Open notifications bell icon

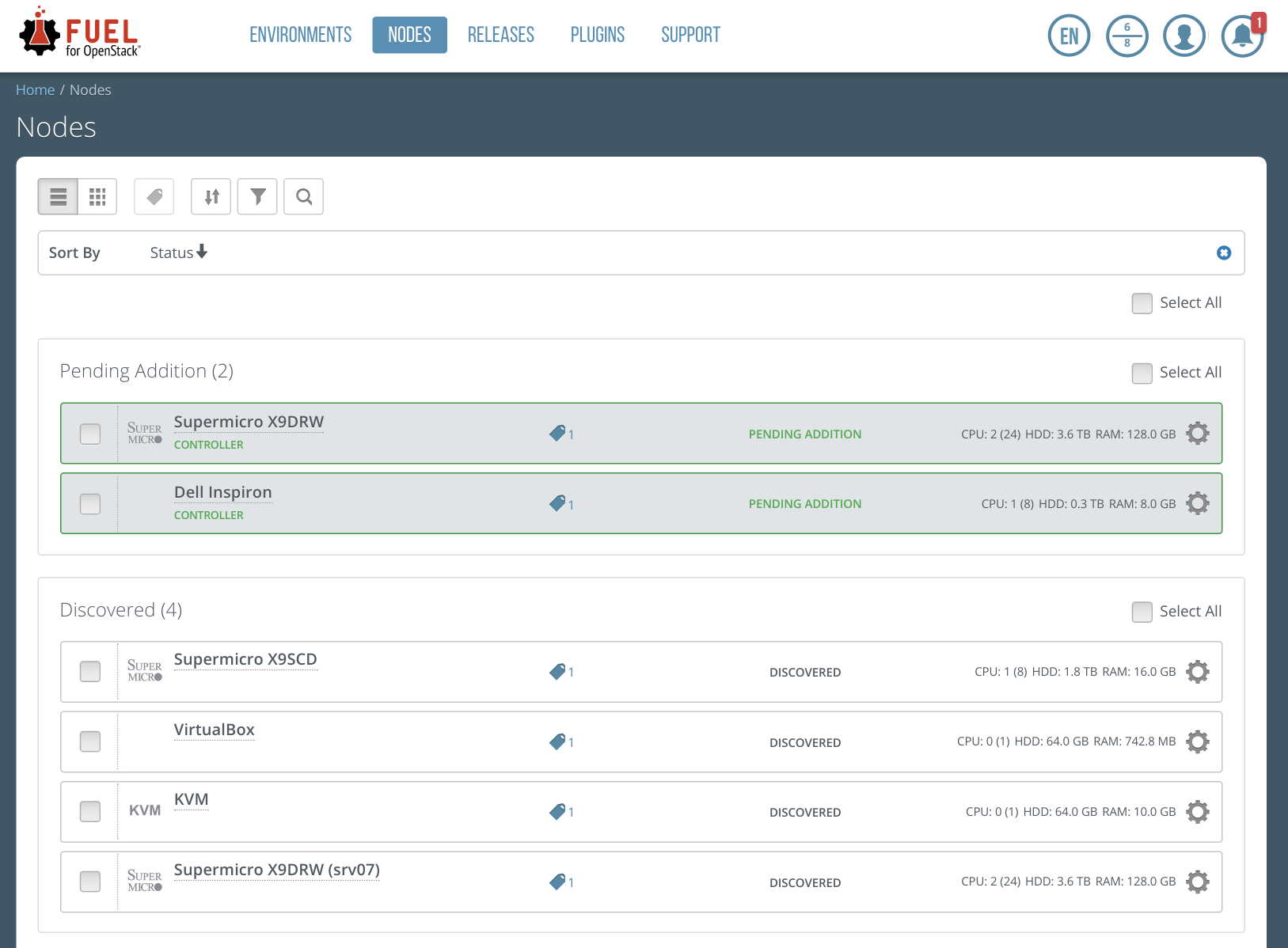[x=1241, y=36]
